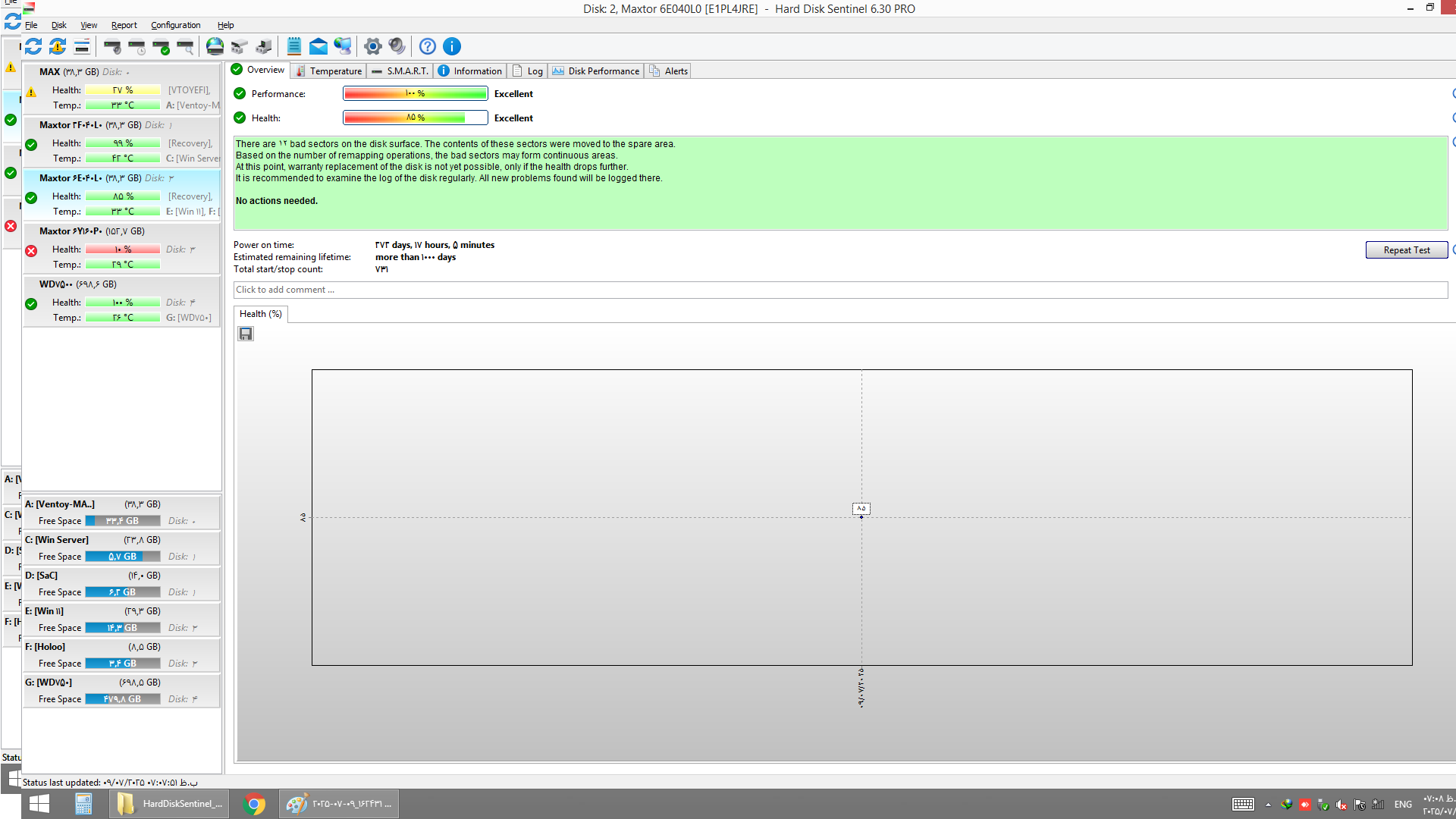1456x819 pixels.
Task: Select the MAX disk entry in list
Action: (122, 89)
